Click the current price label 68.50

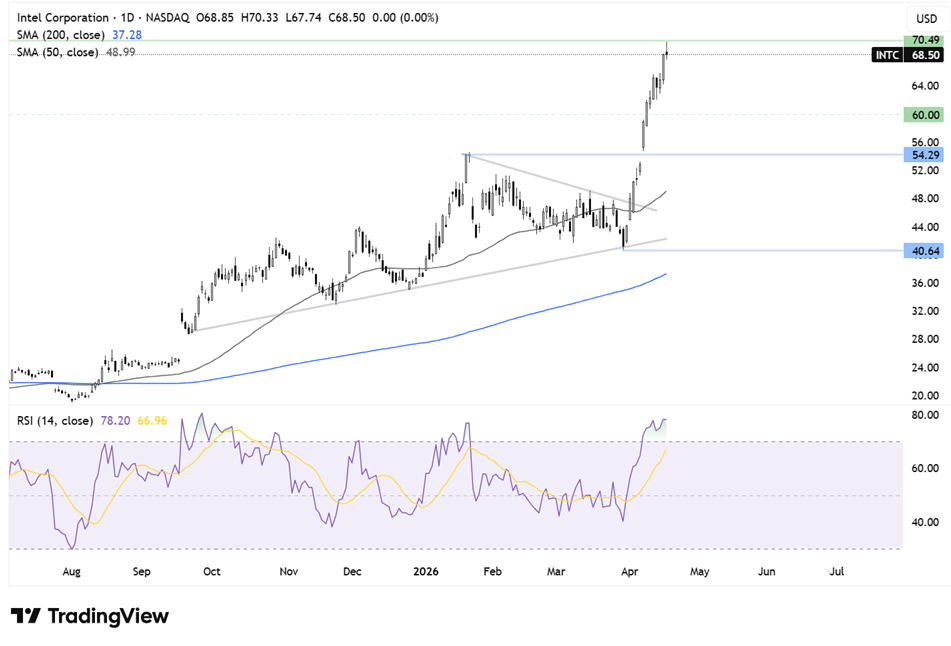(925, 55)
